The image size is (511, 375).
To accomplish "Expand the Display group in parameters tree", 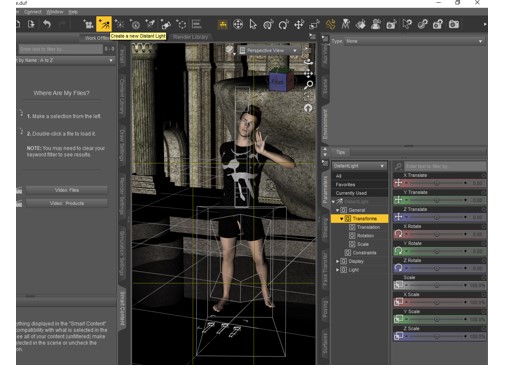I will coord(338,261).
